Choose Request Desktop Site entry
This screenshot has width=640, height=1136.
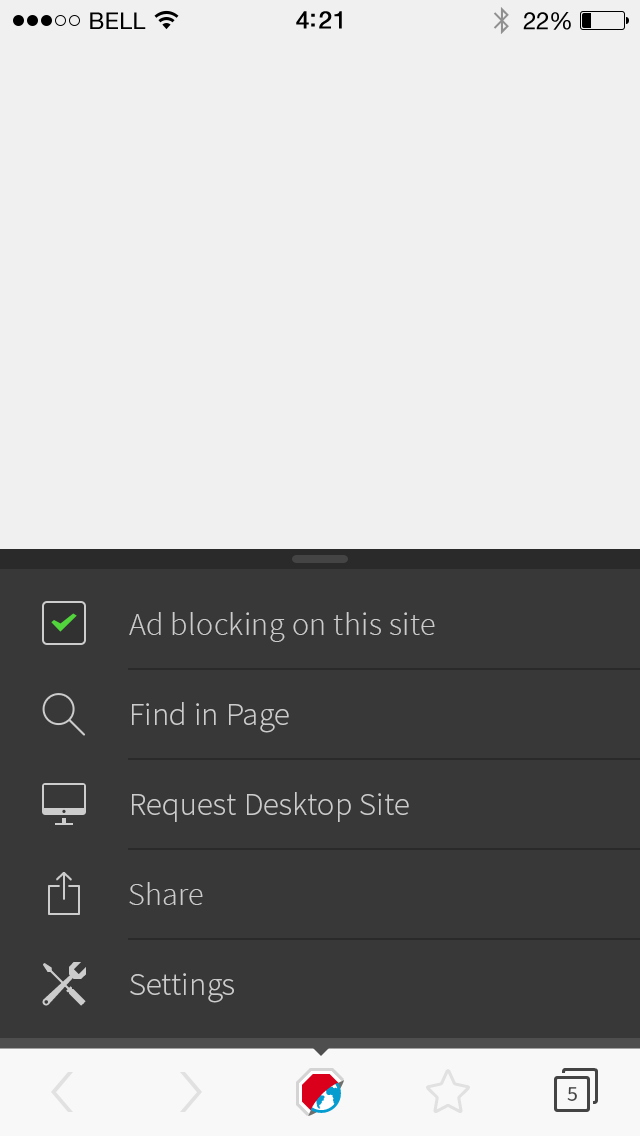[269, 805]
